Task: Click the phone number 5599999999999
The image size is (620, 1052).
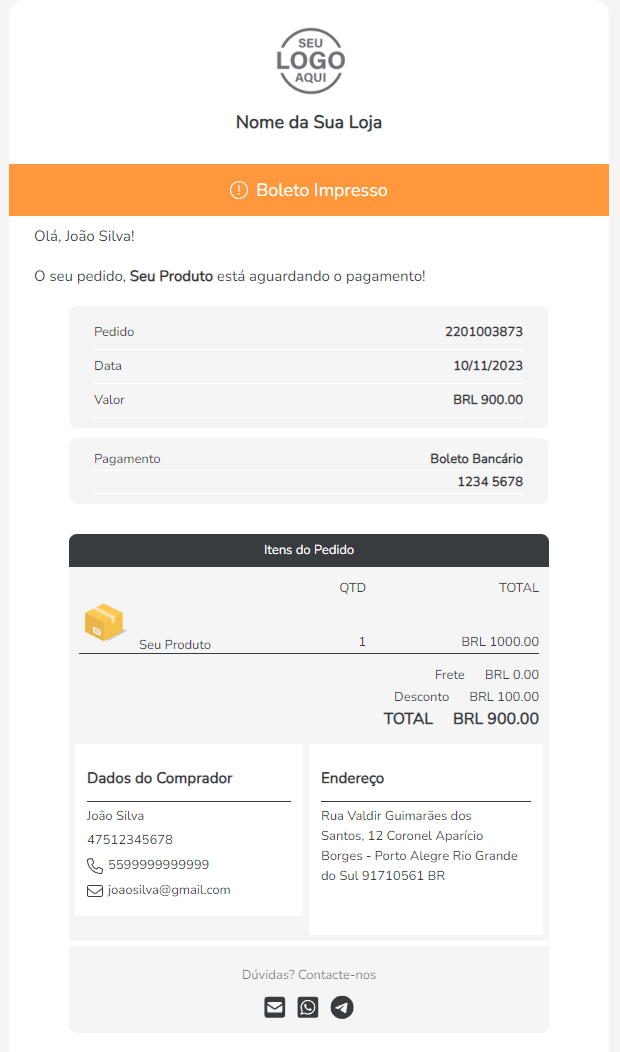Action: 158,865
